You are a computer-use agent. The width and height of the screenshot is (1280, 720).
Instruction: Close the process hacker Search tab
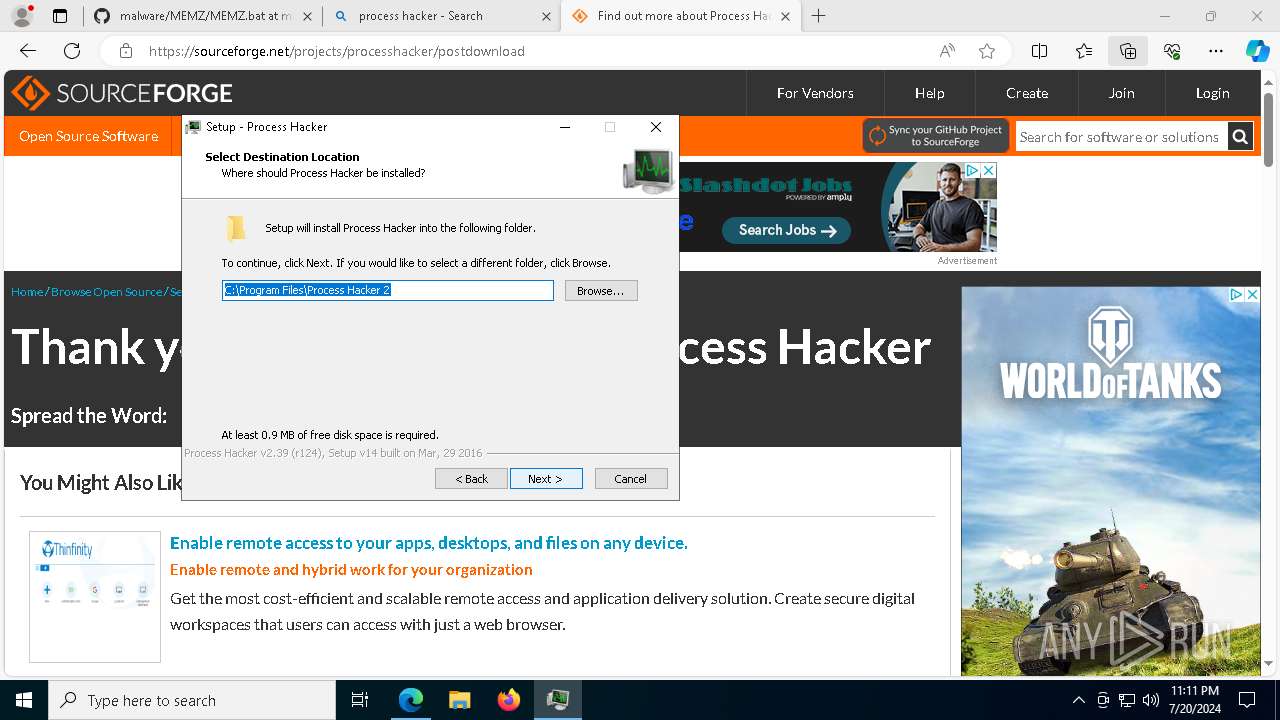tap(545, 16)
